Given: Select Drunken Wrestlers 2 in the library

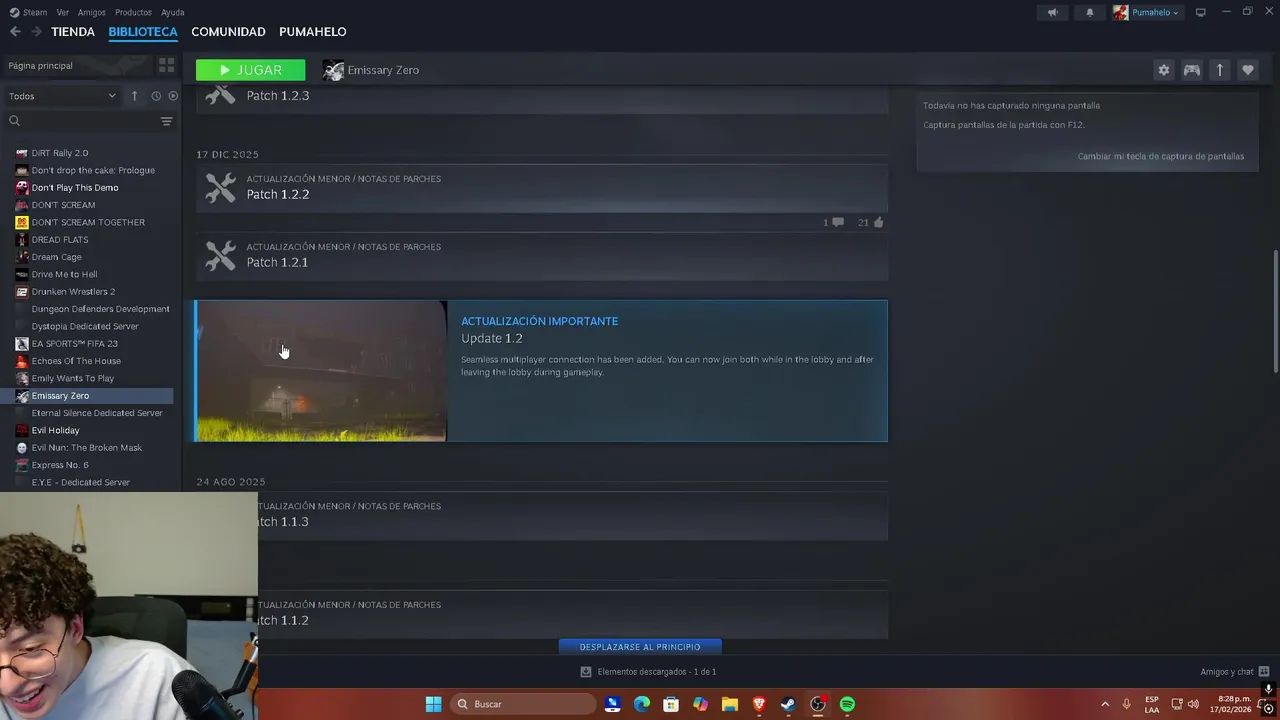Looking at the screenshot, I should click(x=73, y=292).
